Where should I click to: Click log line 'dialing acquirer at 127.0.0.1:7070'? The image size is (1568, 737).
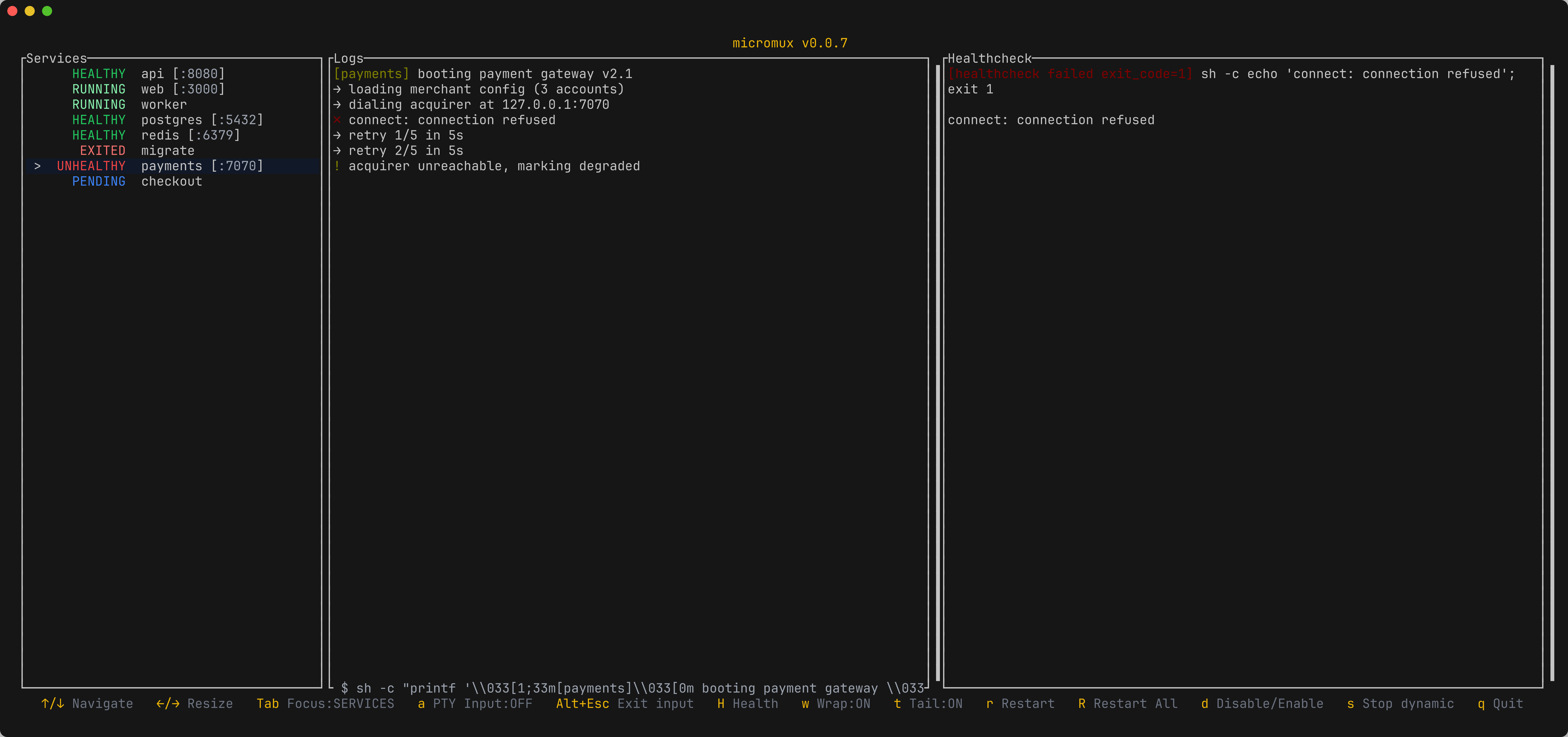pos(471,105)
